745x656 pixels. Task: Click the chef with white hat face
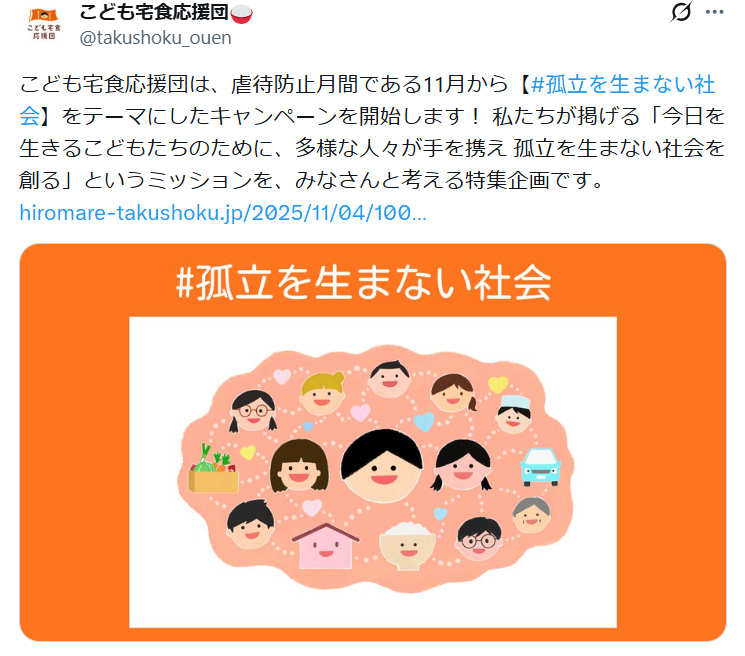[513, 414]
